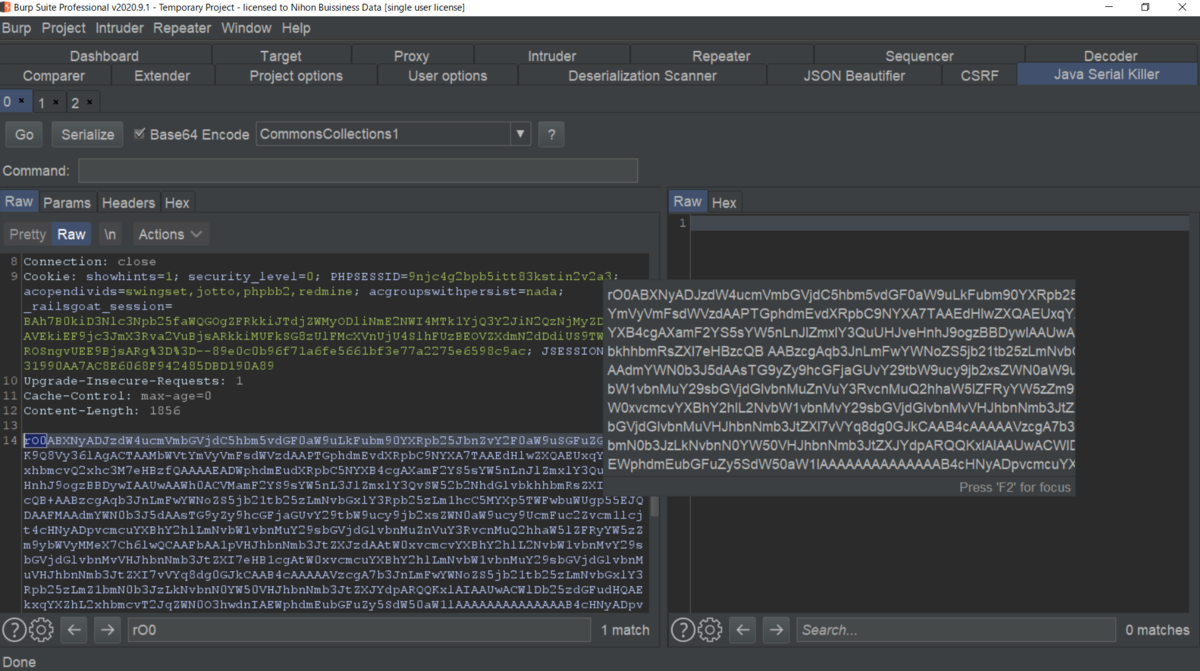Screen dimensions: 1200x671
Task: Open the left pane search settings gear
Action: 41,630
